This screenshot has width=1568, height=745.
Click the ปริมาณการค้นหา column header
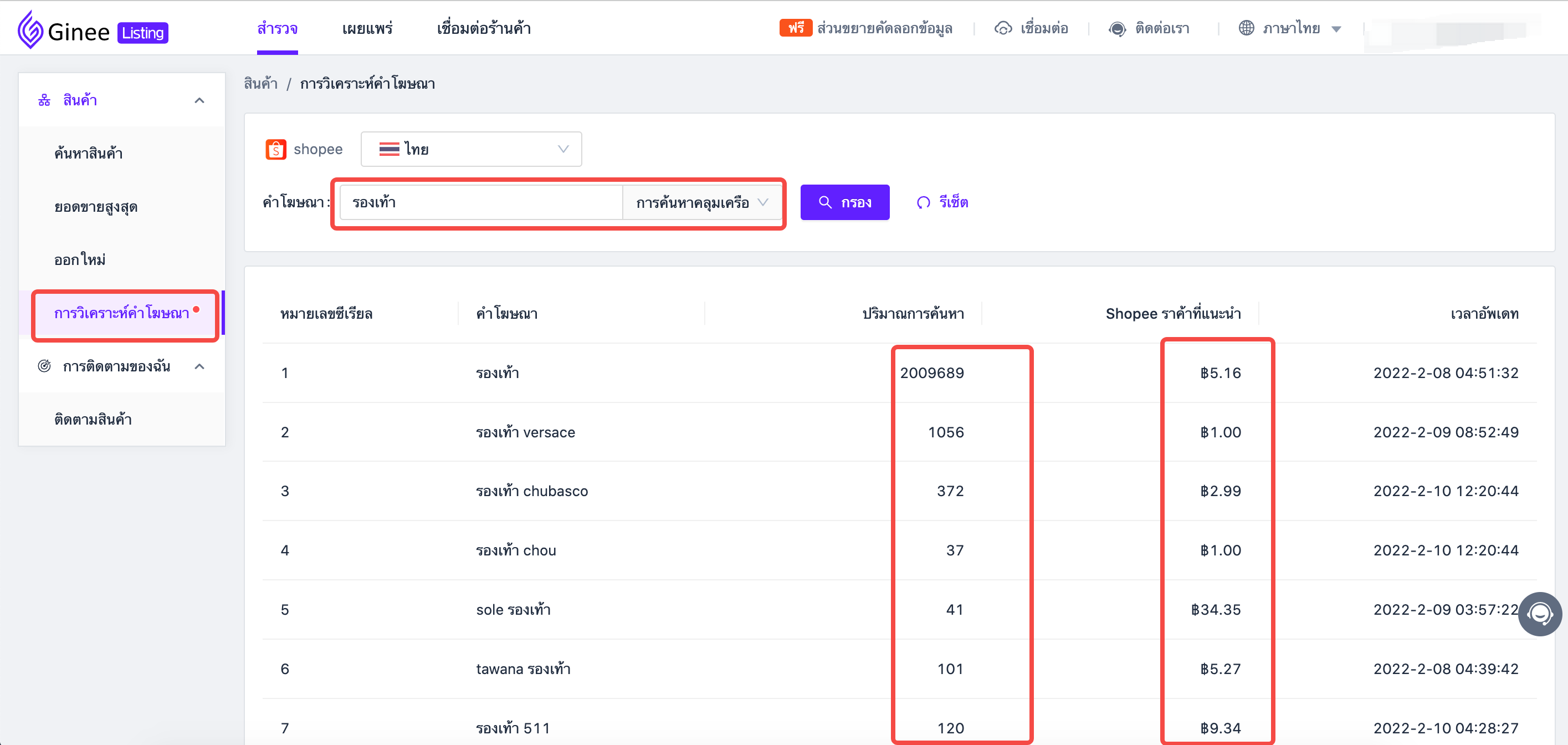pos(913,314)
